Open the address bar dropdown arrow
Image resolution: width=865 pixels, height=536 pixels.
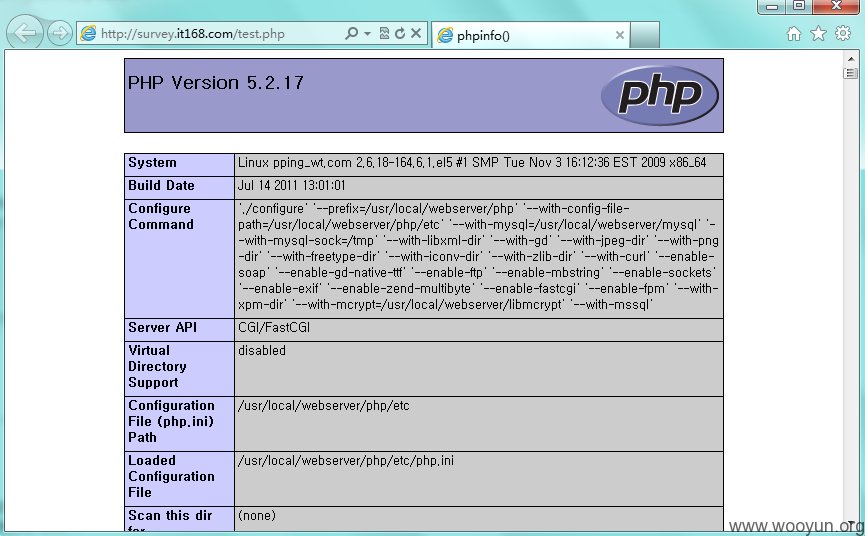coord(367,34)
